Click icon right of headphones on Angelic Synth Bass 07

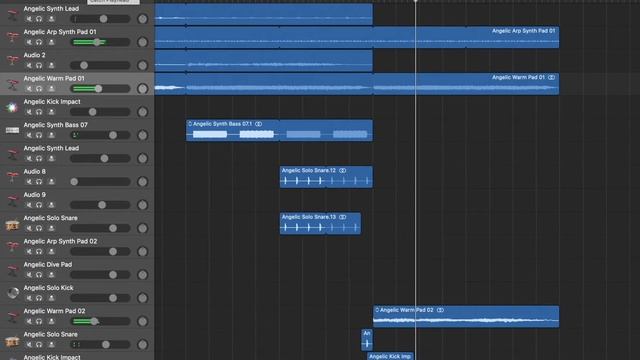tap(51, 135)
